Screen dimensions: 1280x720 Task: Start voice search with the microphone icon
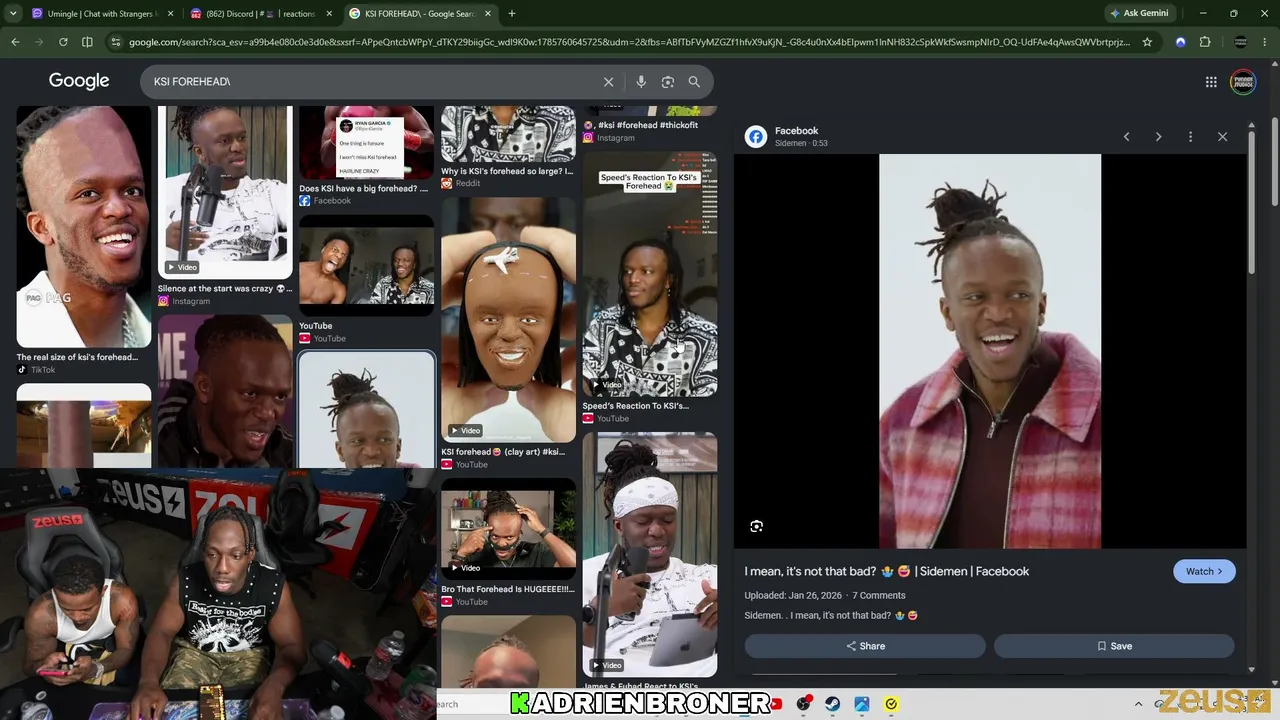641,82
